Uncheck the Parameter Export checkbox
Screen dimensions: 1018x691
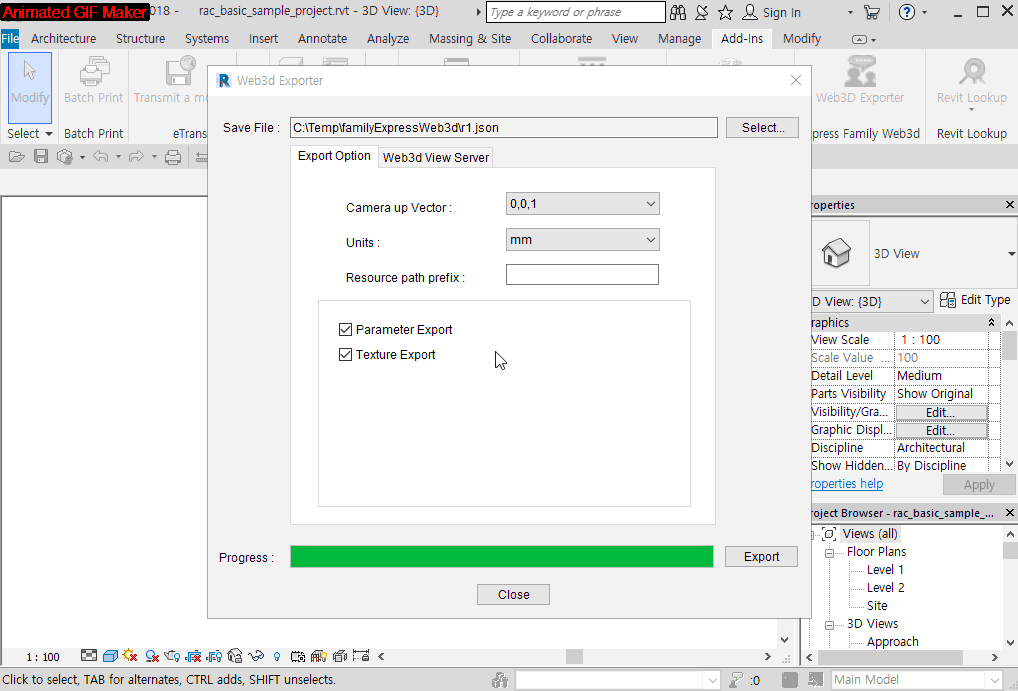[345, 329]
